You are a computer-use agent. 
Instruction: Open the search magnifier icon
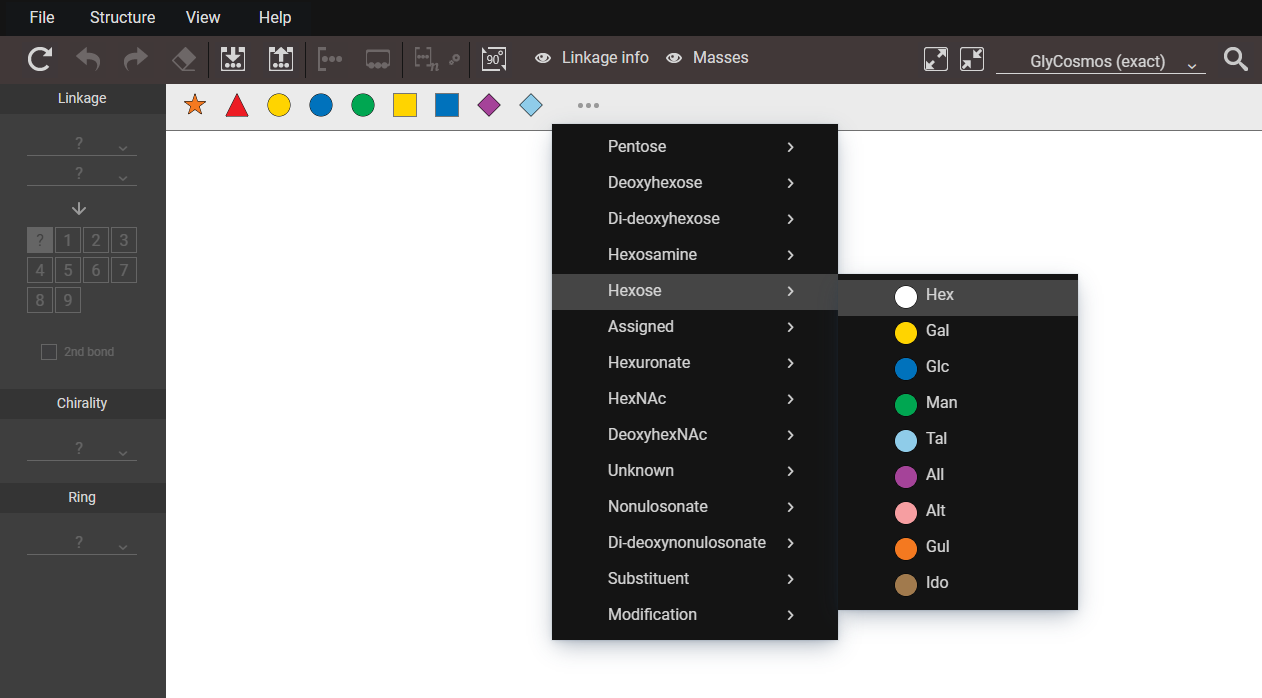(1236, 59)
